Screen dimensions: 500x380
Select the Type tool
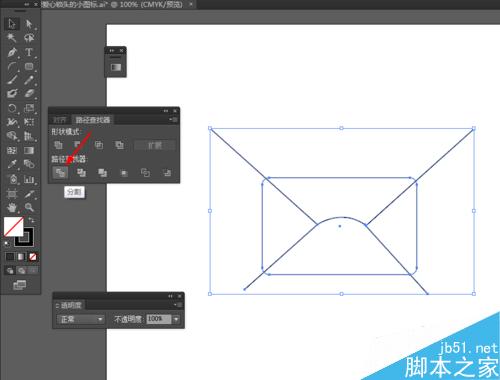coord(29,52)
